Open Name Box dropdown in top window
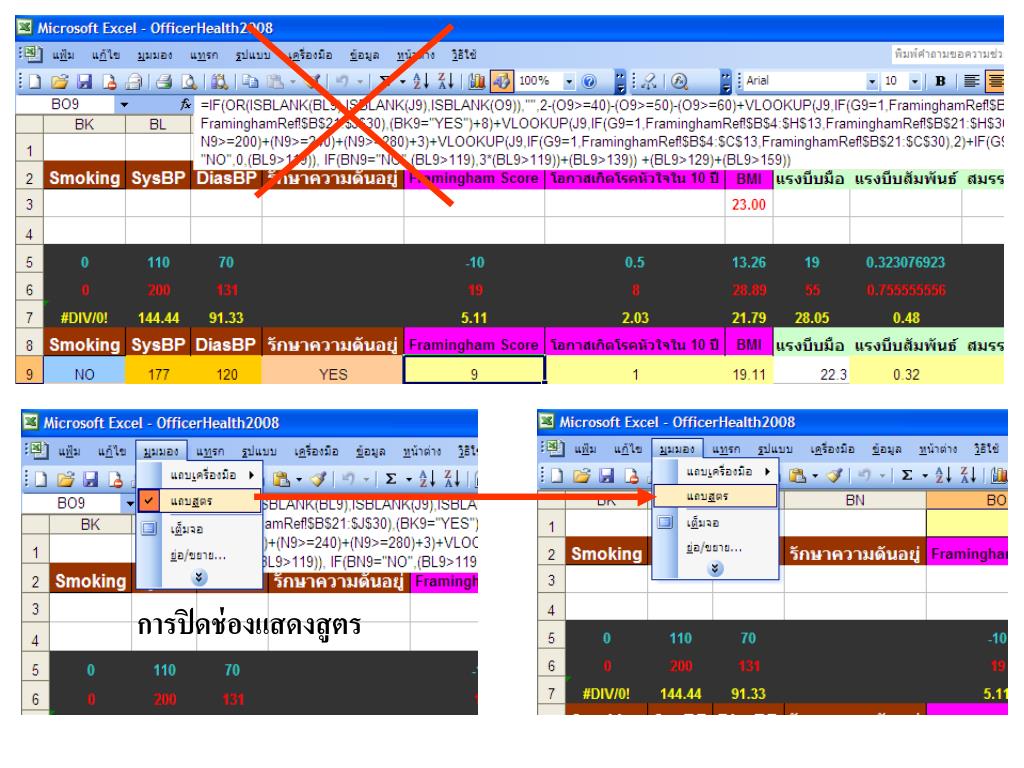This screenshot has width=1024, height=768. (124, 104)
